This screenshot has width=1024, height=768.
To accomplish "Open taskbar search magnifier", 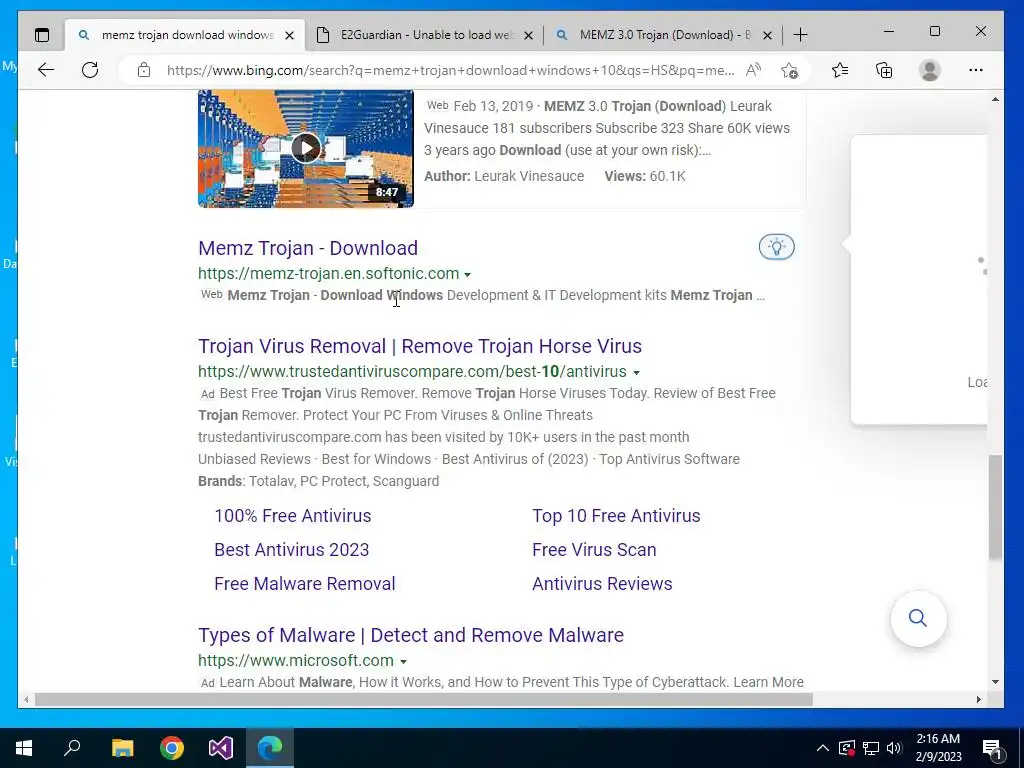I will [x=72, y=748].
